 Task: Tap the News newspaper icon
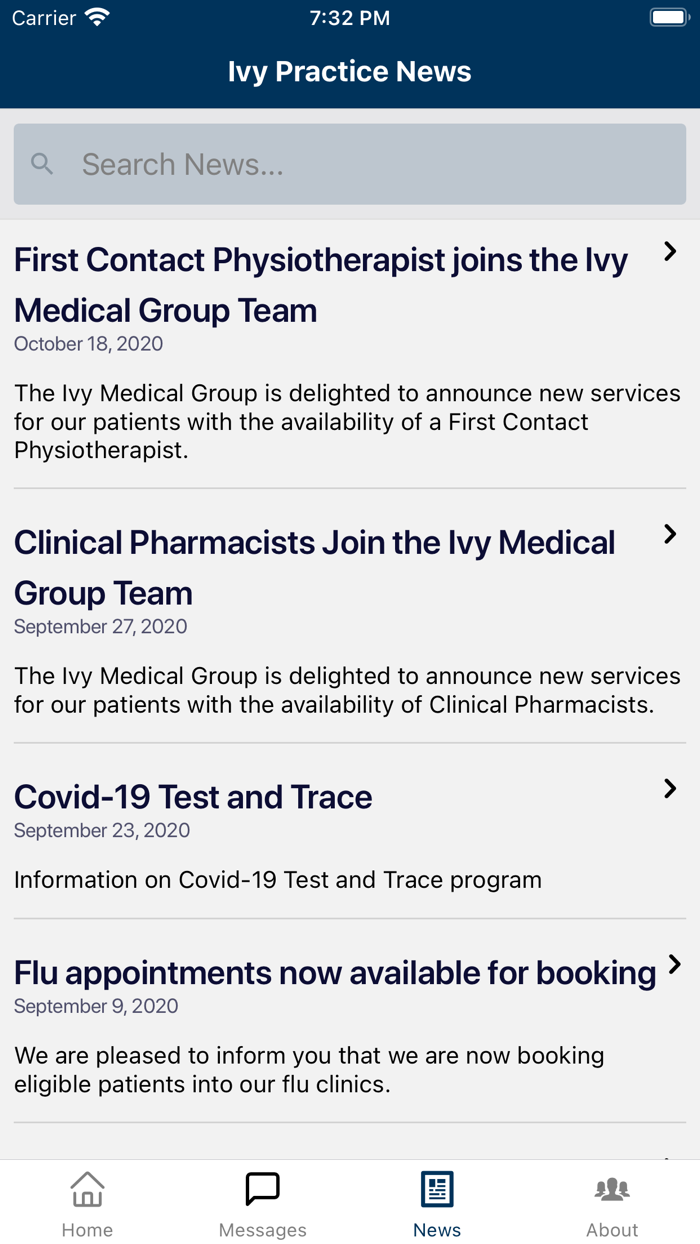(x=437, y=1189)
